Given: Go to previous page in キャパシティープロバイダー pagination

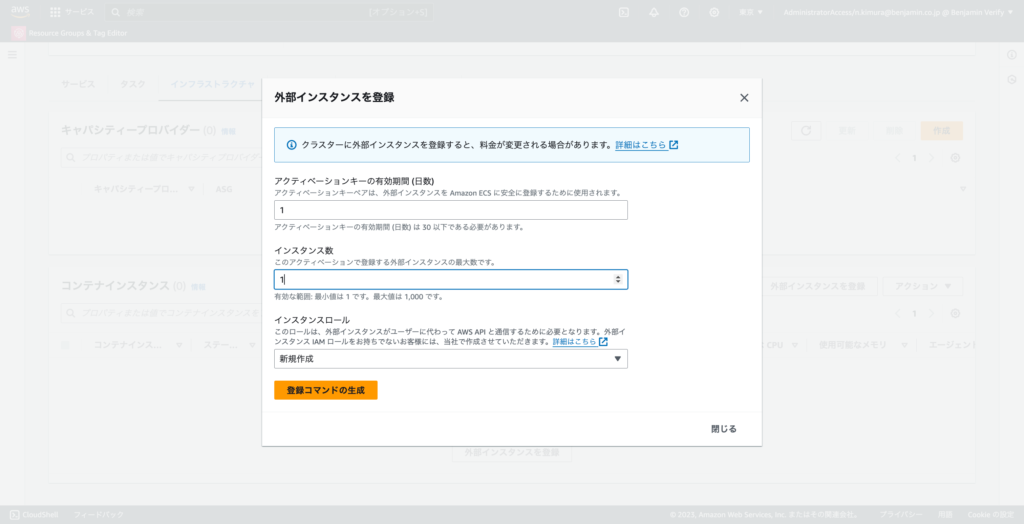Looking at the screenshot, I should [x=897, y=158].
